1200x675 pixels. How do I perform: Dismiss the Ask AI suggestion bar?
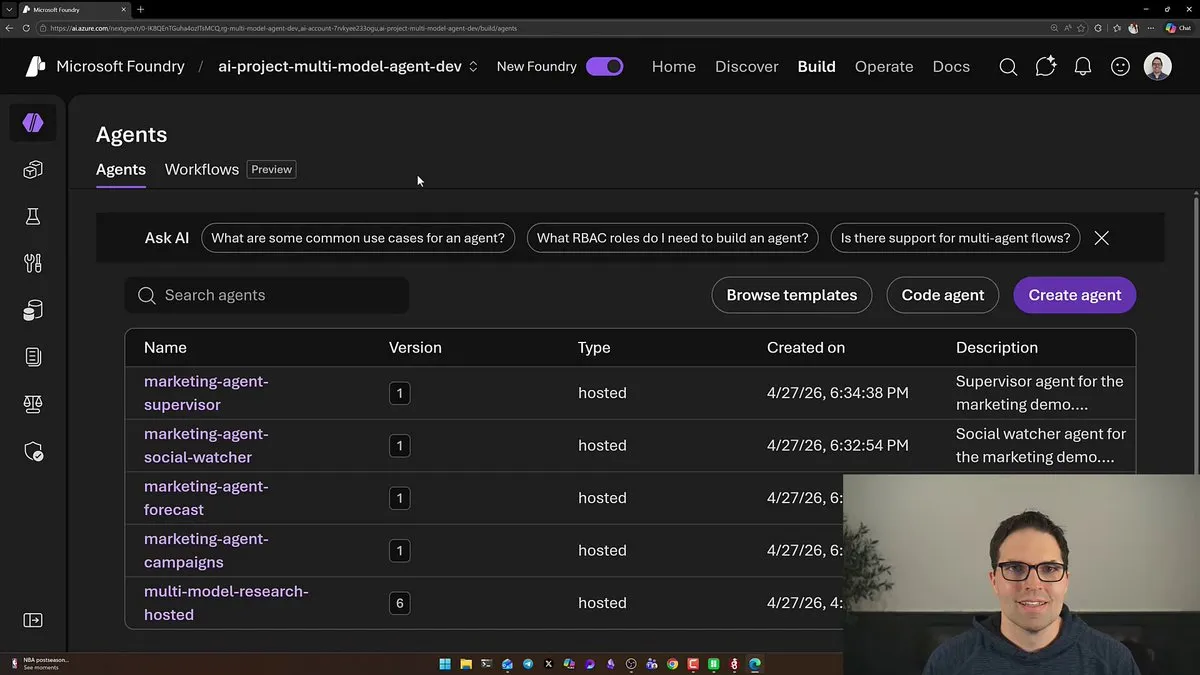click(1101, 238)
